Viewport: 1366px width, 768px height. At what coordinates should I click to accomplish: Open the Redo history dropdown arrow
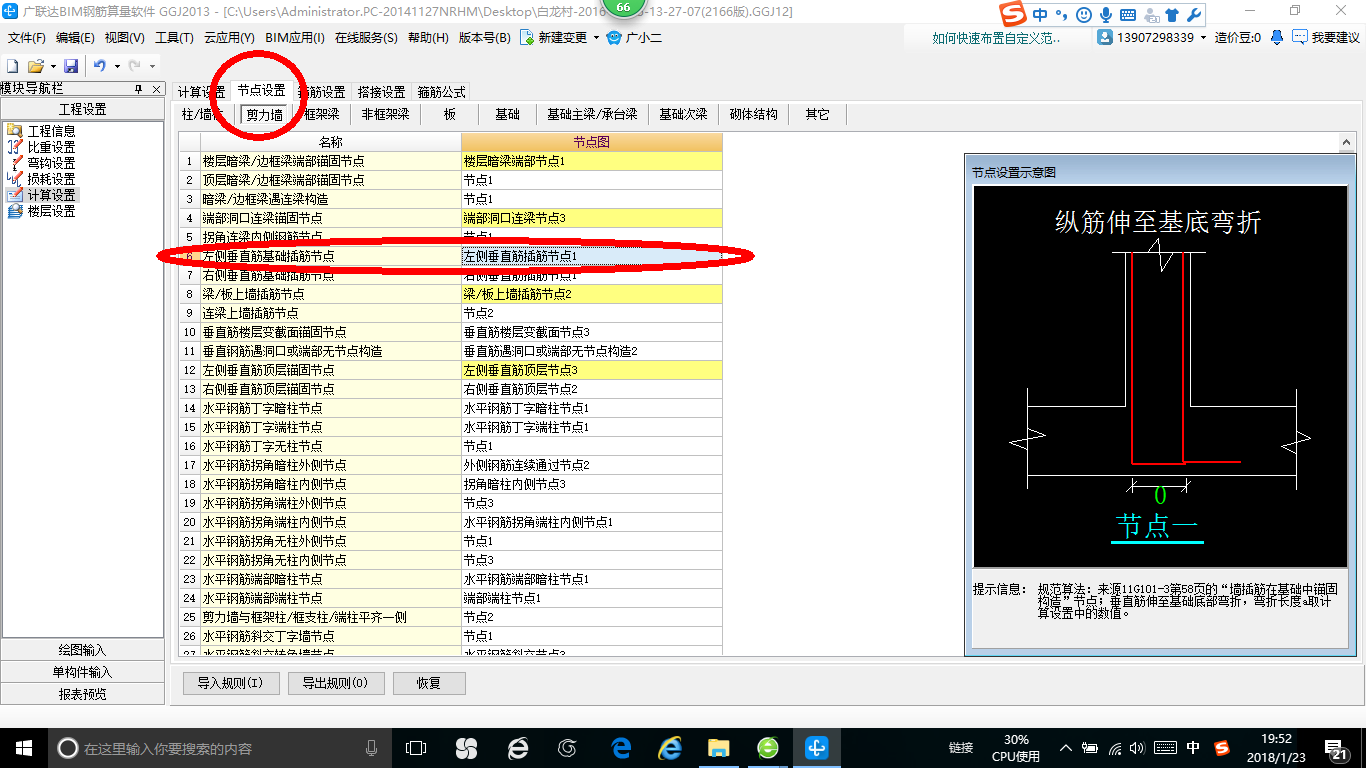pos(152,66)
